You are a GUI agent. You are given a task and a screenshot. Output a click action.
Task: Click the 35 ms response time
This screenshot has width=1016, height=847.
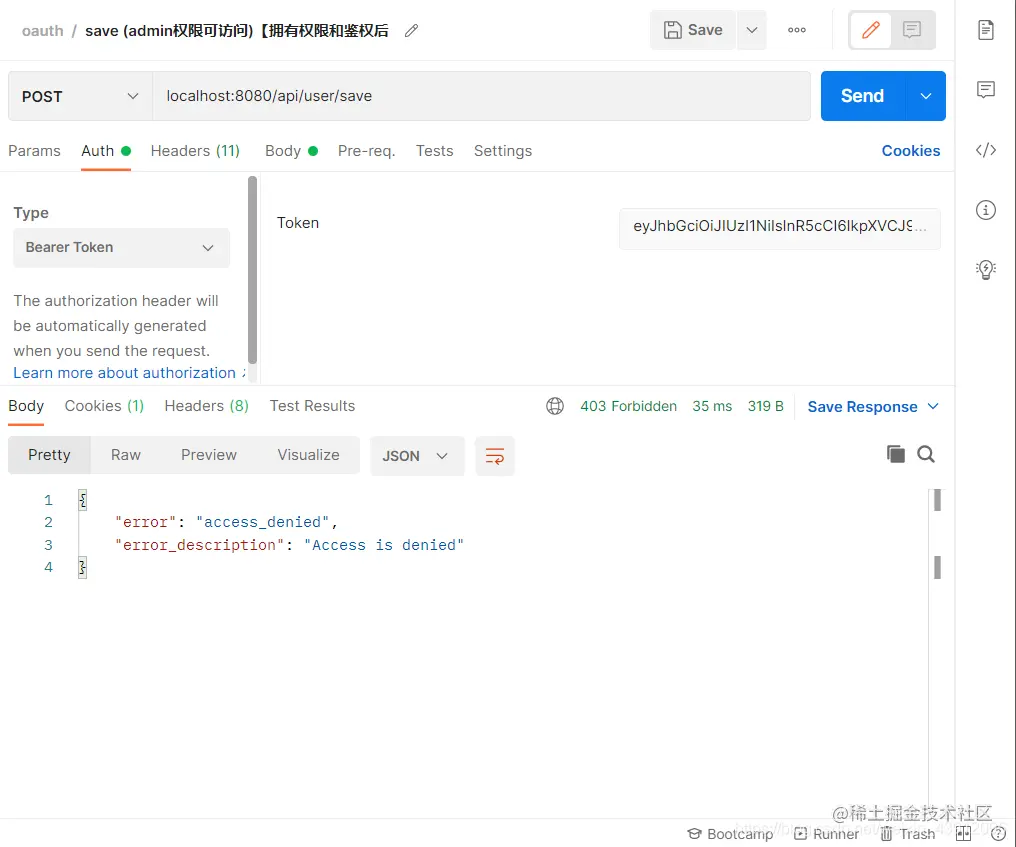point(712,406)
